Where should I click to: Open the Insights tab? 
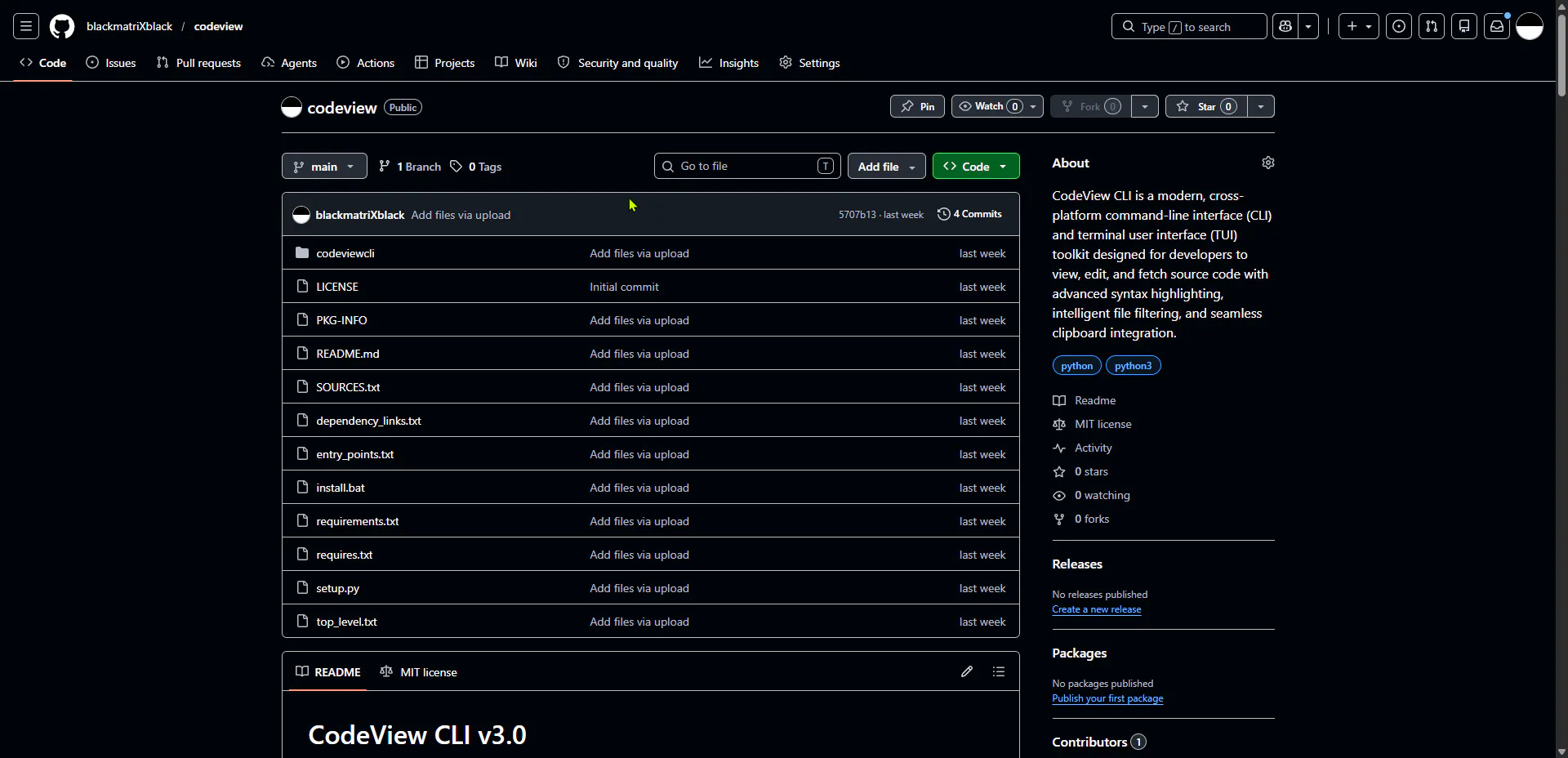click(728, 63)
